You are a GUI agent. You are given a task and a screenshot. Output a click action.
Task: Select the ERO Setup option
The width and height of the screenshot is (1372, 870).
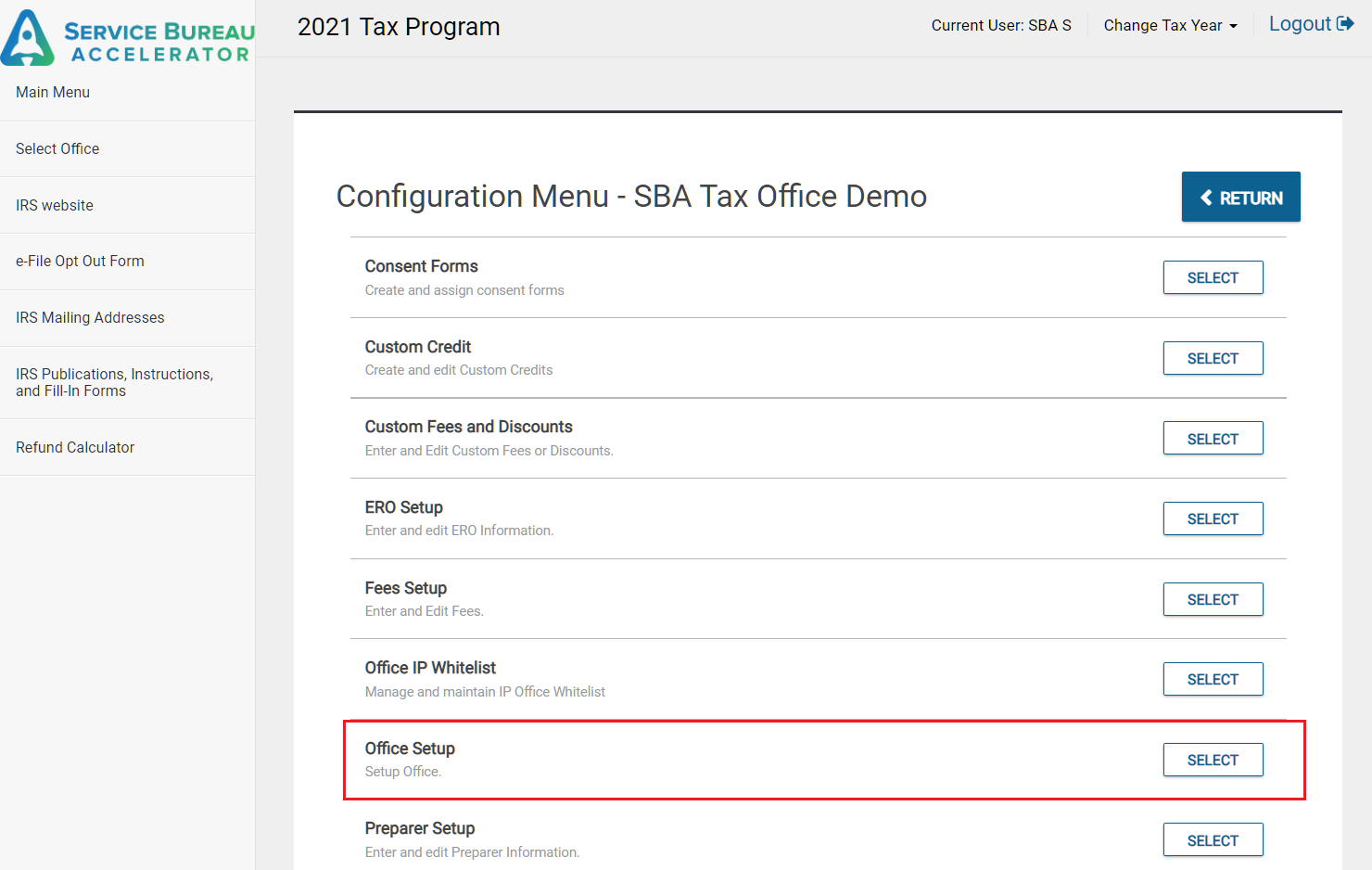1213,519
